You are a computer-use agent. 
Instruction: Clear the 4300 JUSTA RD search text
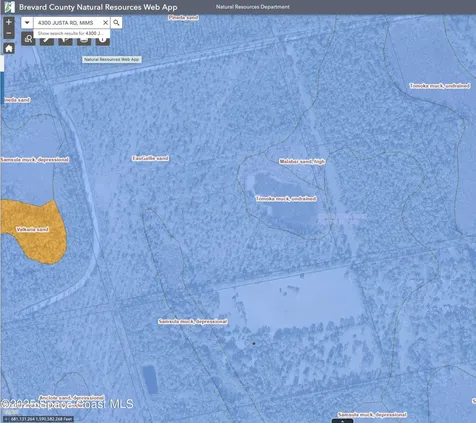click(105, 23)
